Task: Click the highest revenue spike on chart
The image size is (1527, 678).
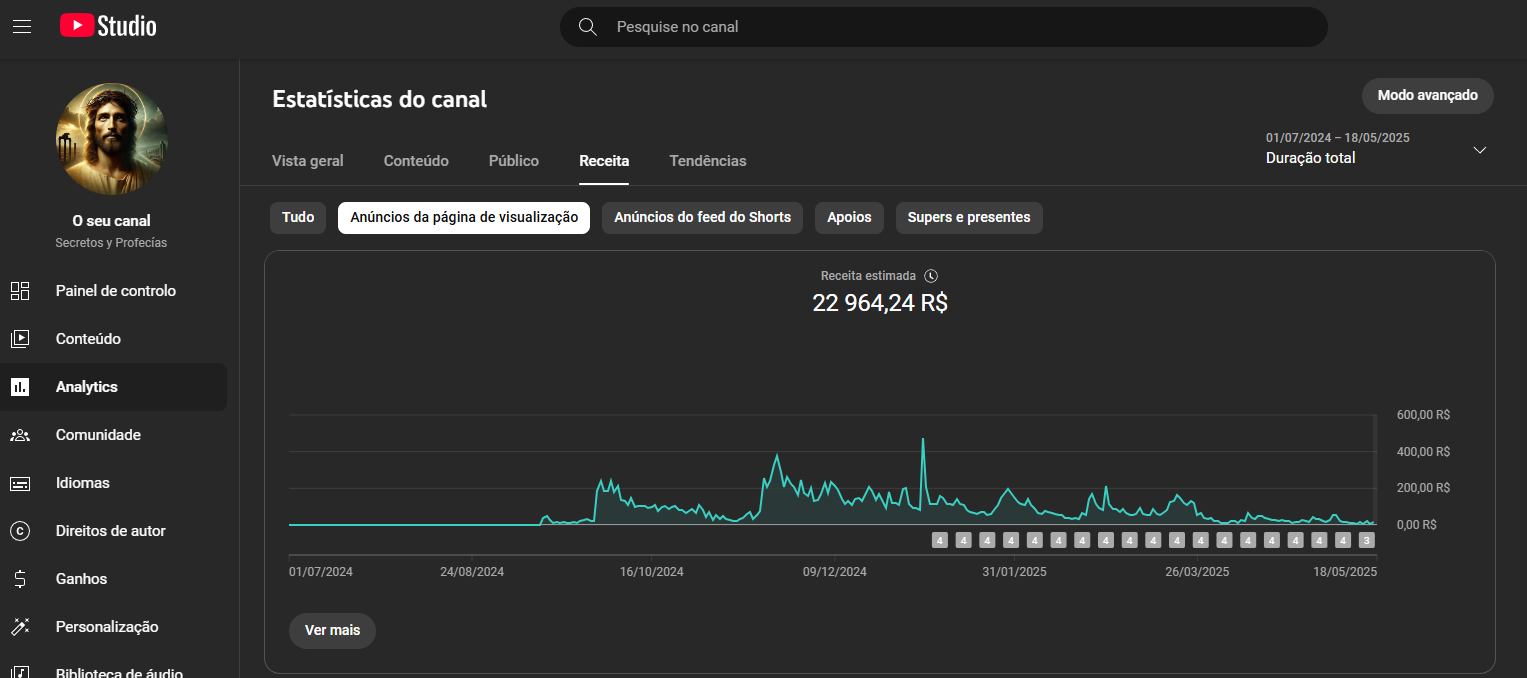Action: pyautogui.click(x=922, y=439)
